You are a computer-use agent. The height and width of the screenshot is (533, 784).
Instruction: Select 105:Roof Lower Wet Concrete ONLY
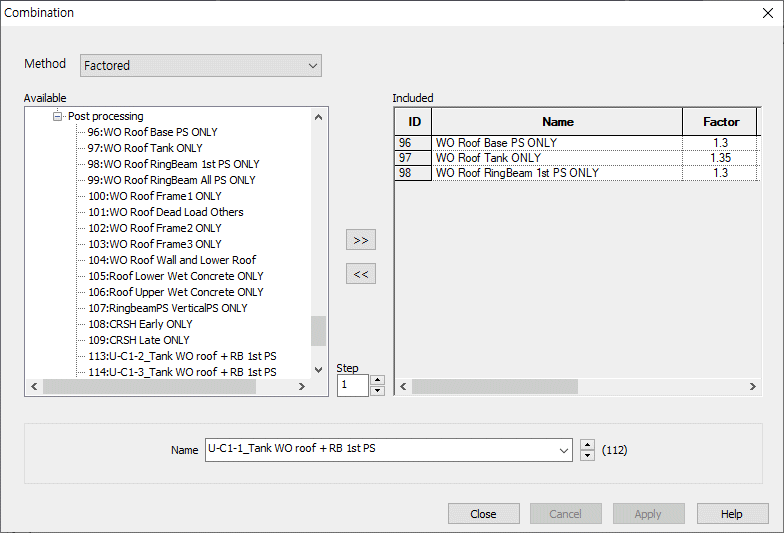(x=175, y=276)
